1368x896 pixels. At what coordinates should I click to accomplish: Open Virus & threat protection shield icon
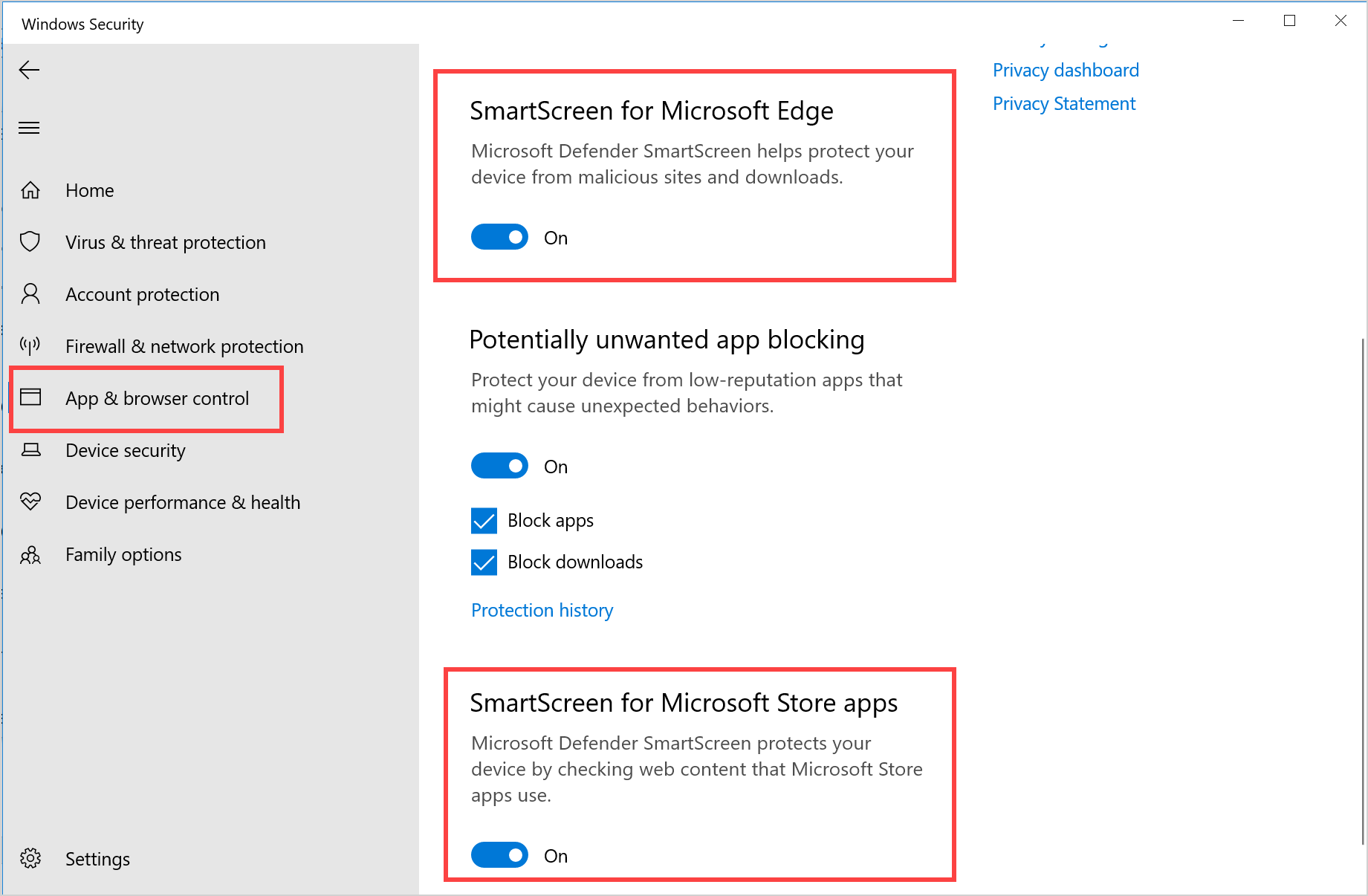click(x=30, y=242)
